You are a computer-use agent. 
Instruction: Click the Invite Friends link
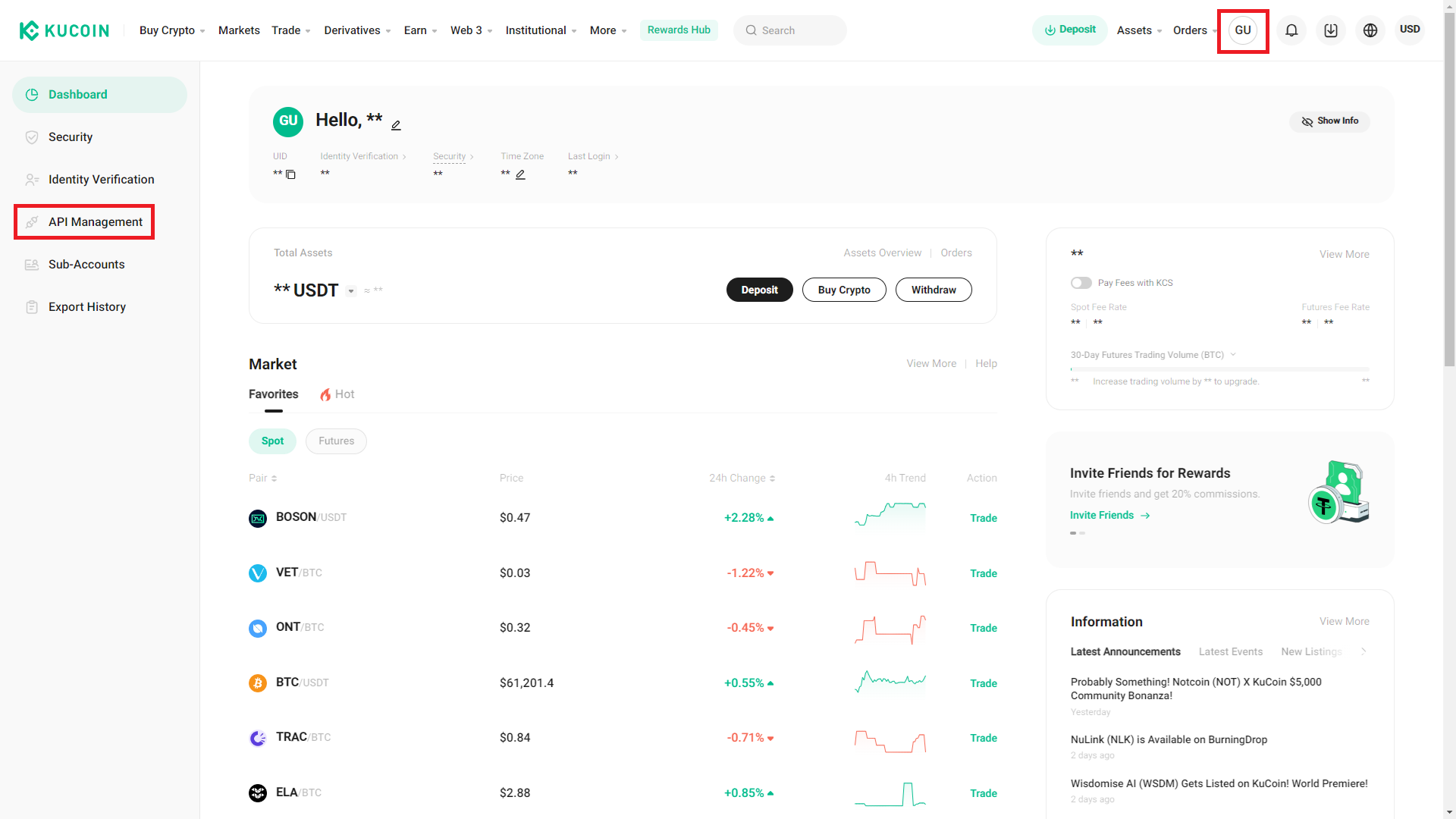(1110, 516)
